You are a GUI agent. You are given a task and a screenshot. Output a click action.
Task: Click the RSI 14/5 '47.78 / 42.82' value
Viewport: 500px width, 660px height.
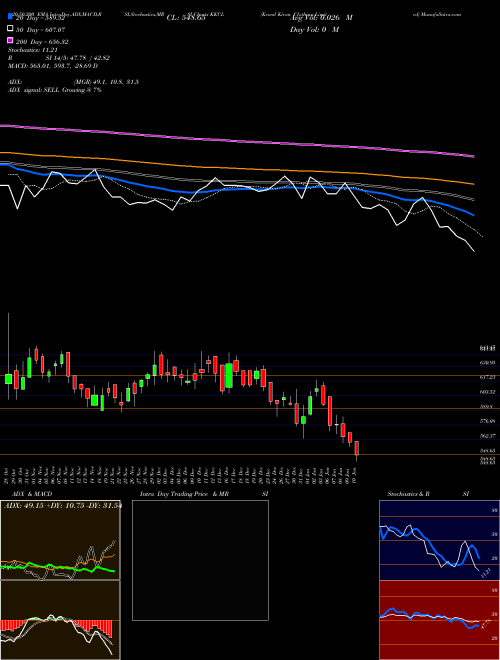coord(89,58)
